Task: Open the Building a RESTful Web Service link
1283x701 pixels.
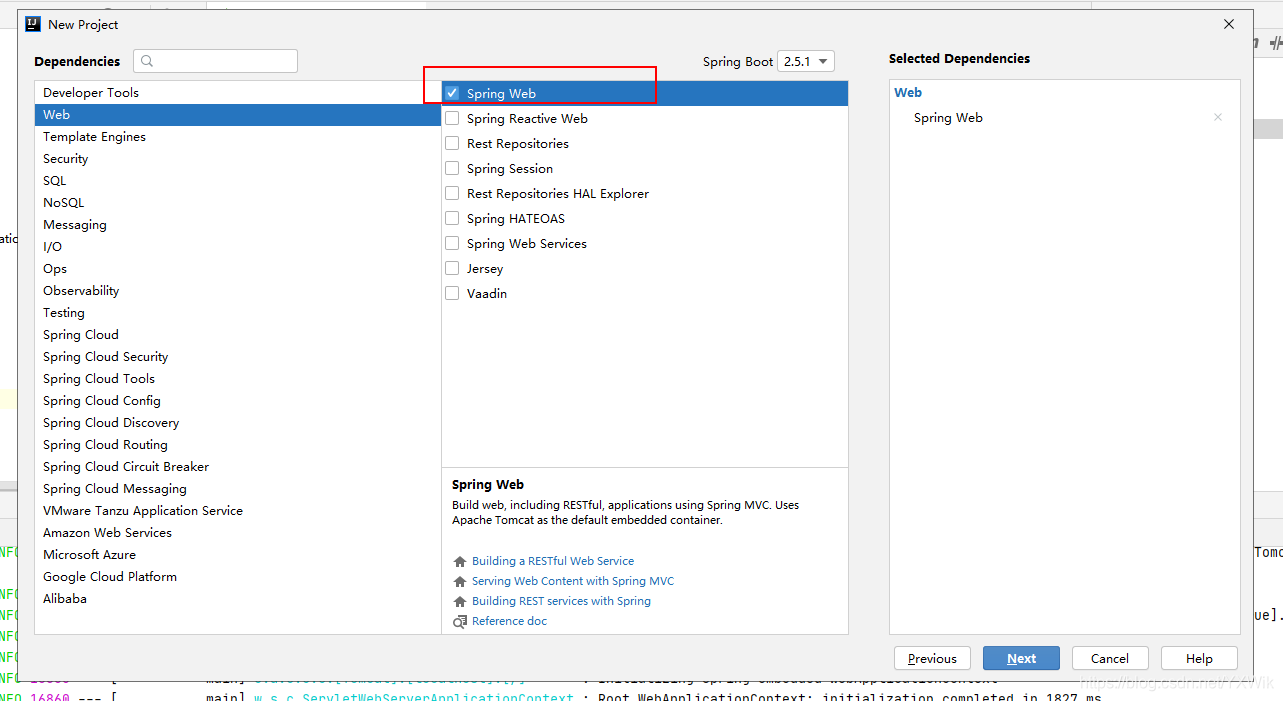Action: (553, 562)
